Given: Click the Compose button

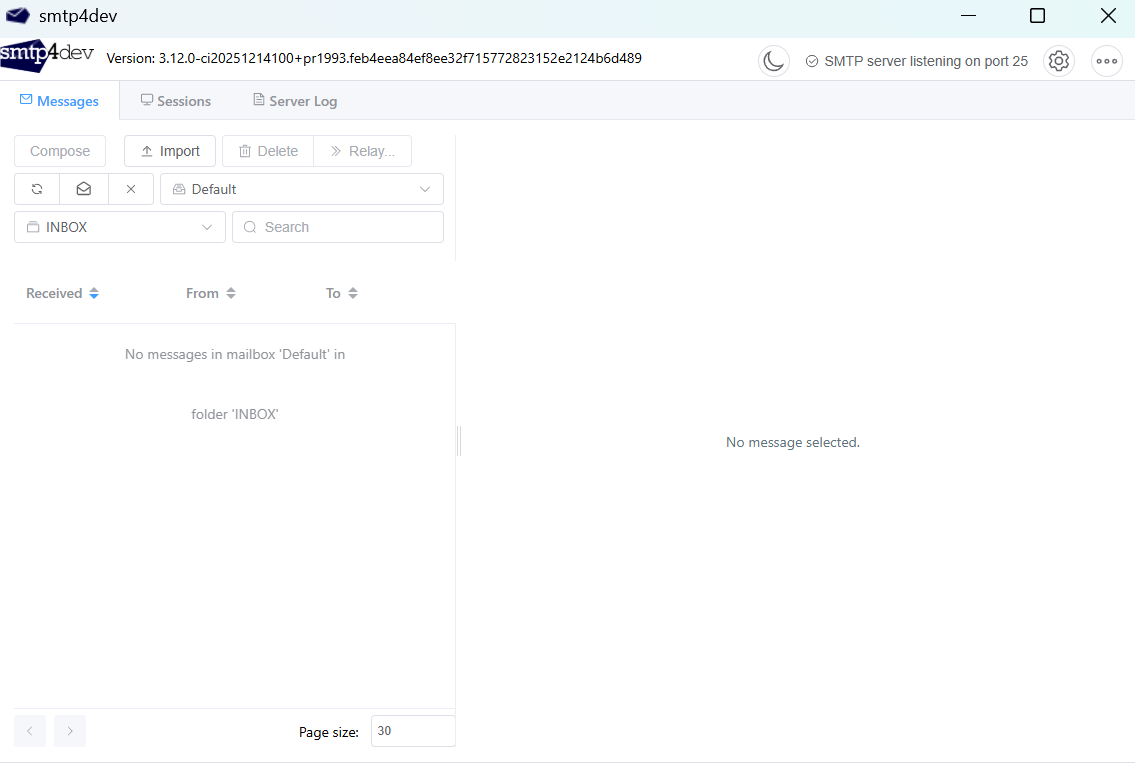Looking at the screenshot, I should click(60, 151).
